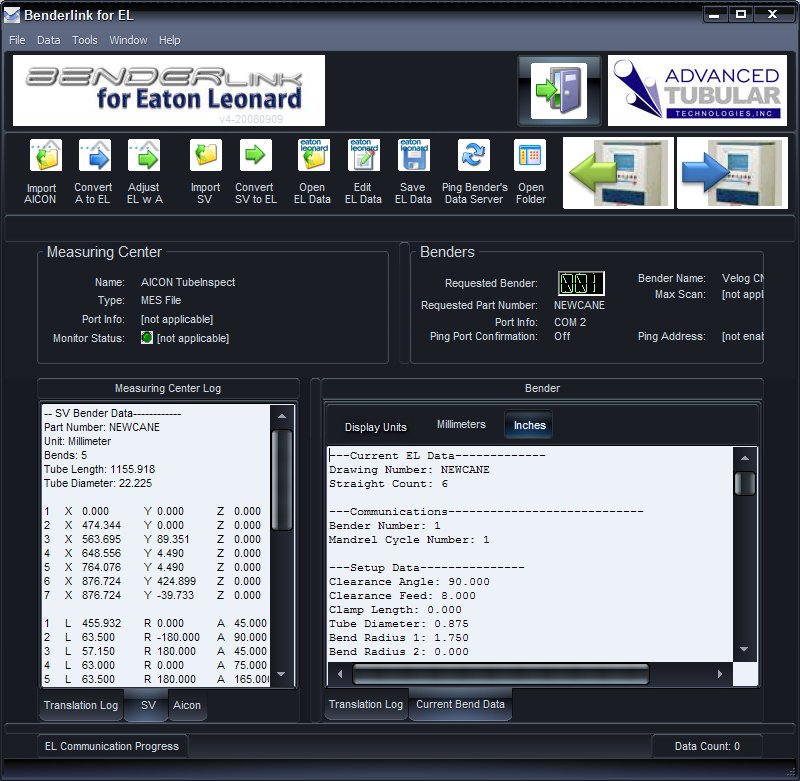Open EL Data file icon
This screenshot has width=800, height=781.
coord(313,157)
